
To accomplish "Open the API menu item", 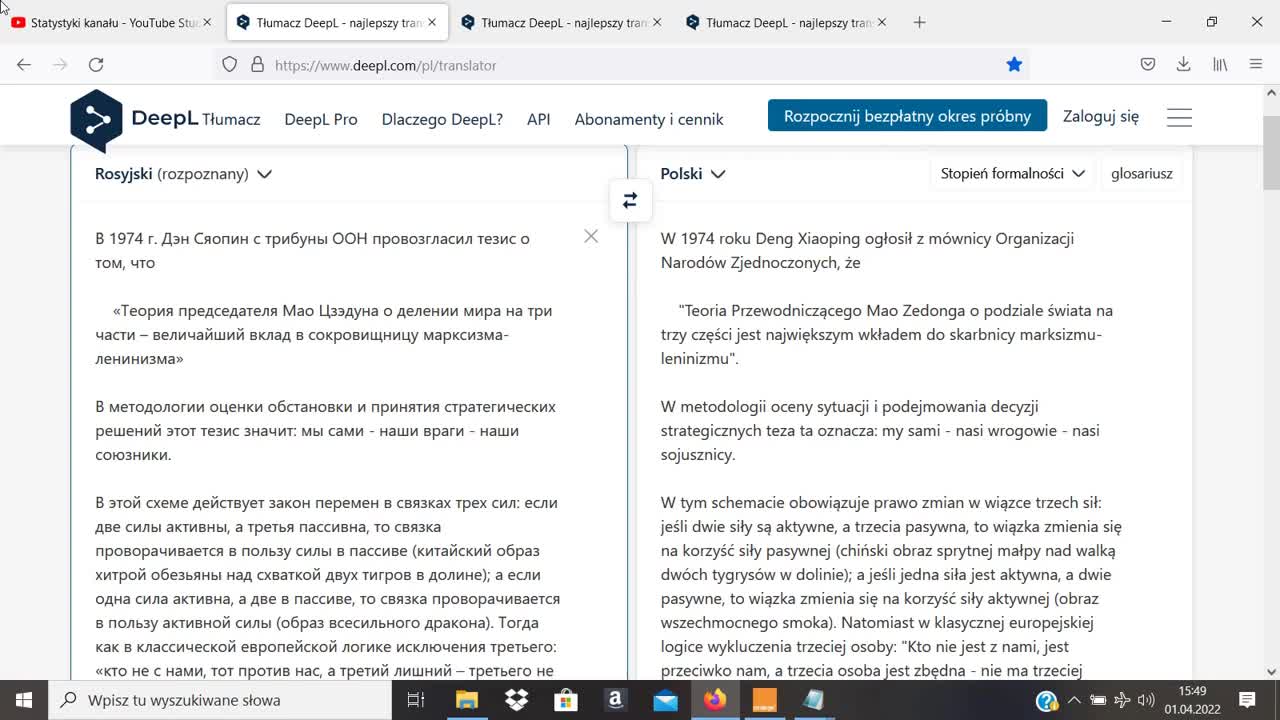I will (x=538, y=119).
